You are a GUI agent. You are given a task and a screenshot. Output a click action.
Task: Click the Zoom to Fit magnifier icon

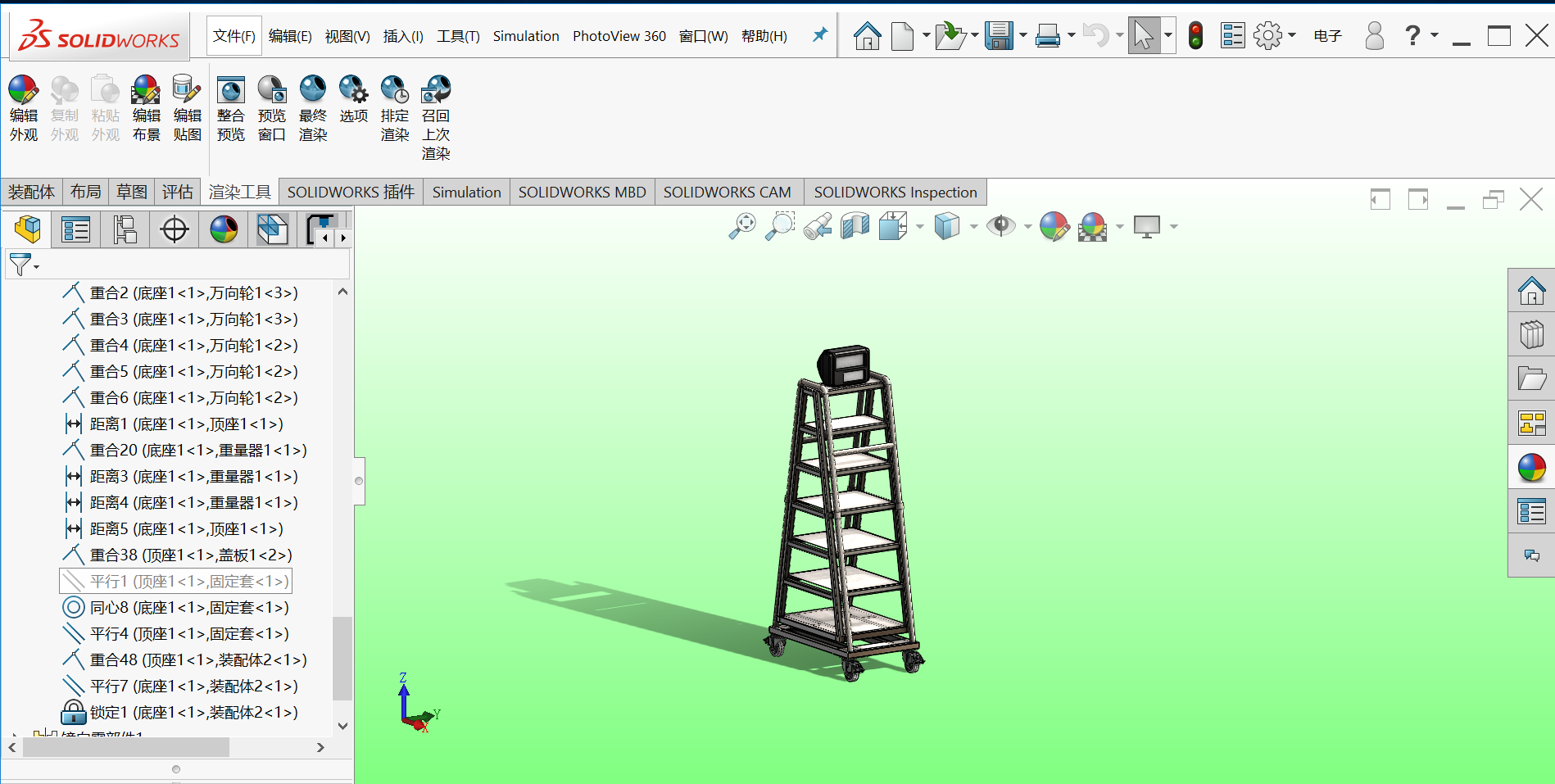pyautogui.click(x=742, y=226)
